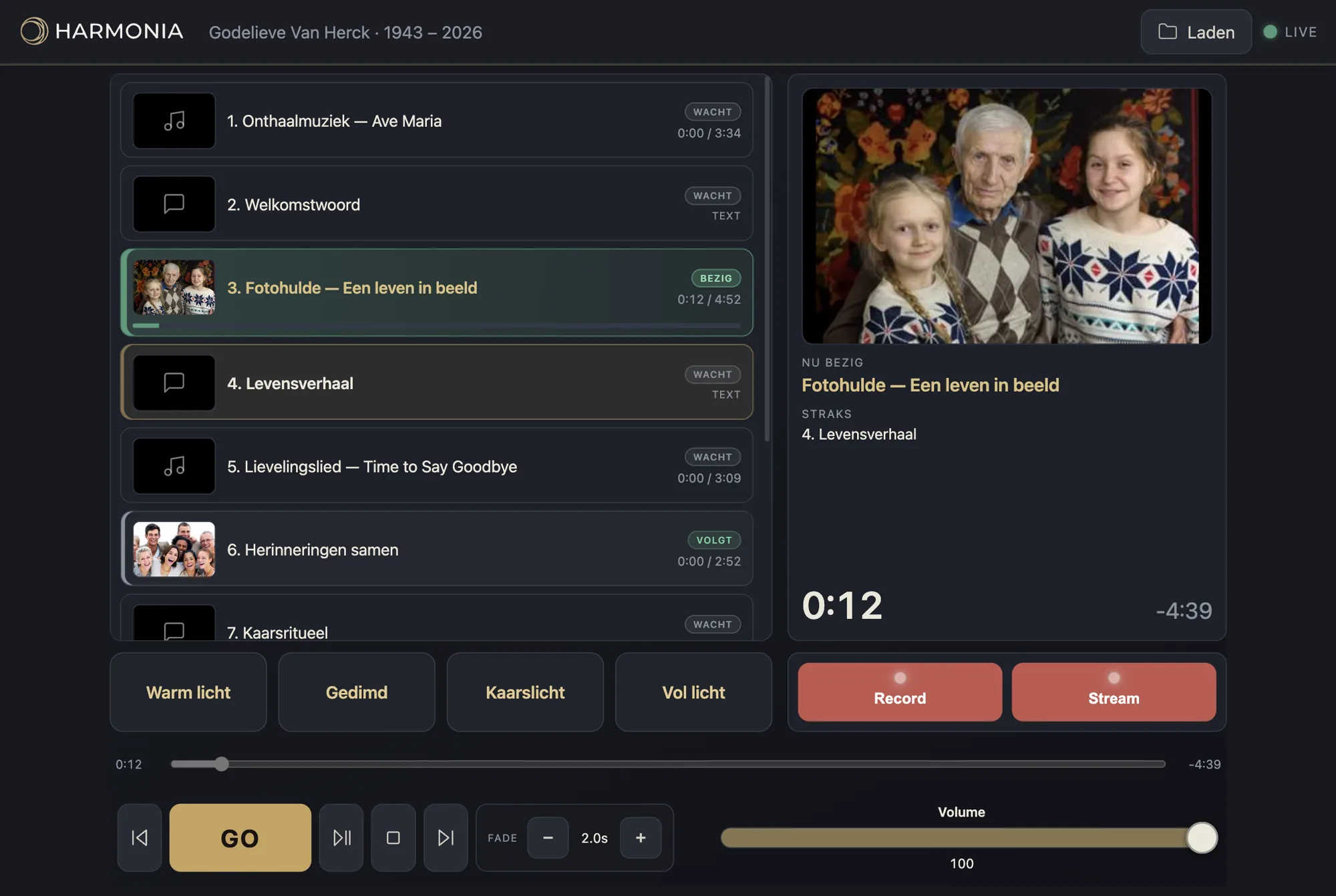The image size is (1336, 896).
Task: Toggle play/pause playback icon
Action: click(x=341, y=838)
